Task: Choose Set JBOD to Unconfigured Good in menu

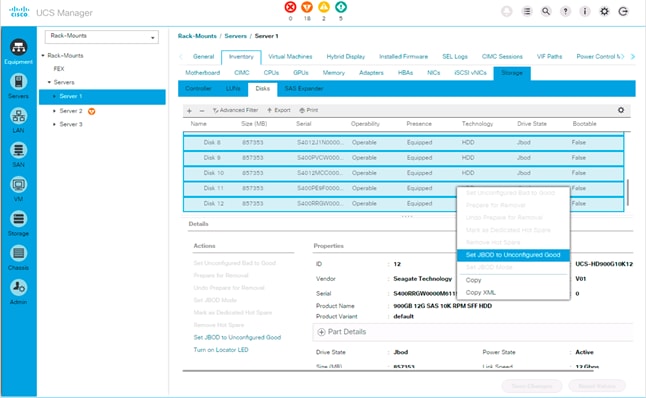Action: click(x=513, y=255)
